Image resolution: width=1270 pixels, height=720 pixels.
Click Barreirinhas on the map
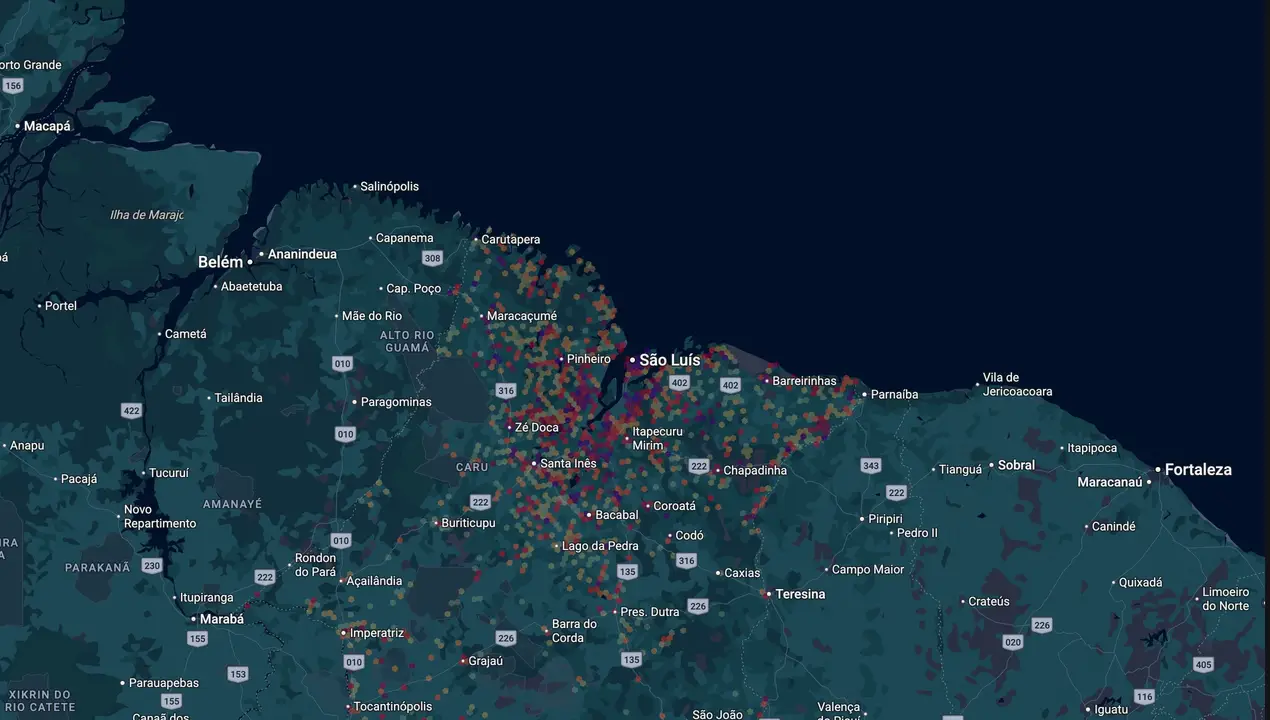click(804, 381)
